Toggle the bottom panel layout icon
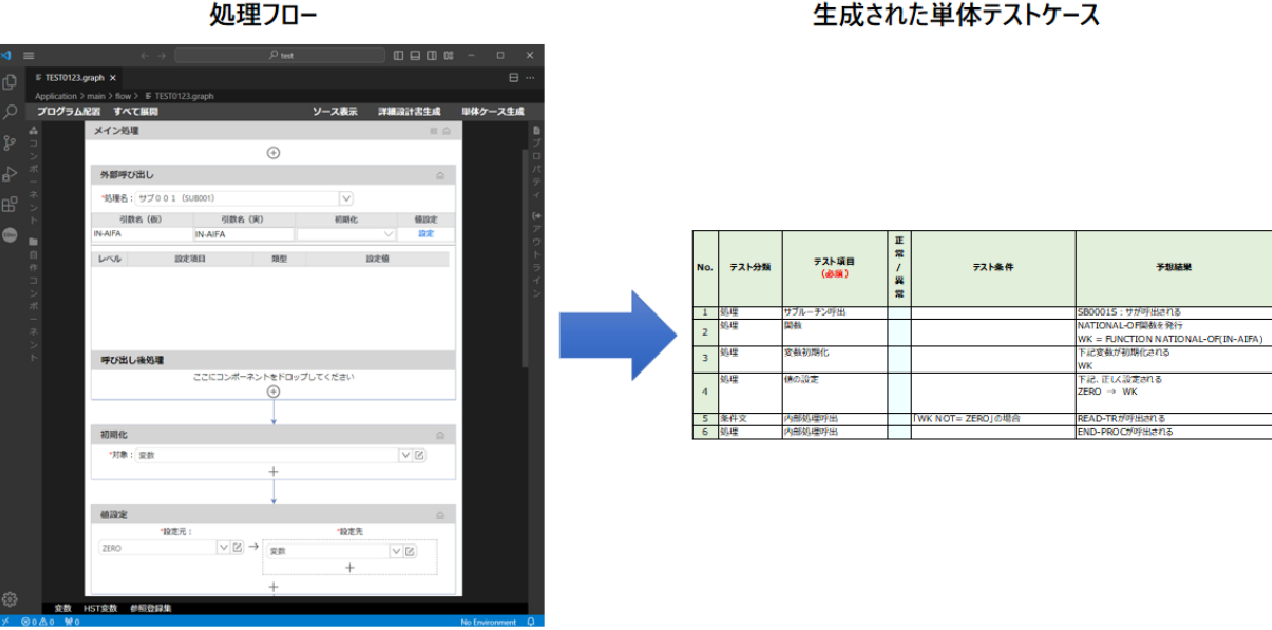The width and height of the screenshot is (1272, 630). (x=415, y=56)
